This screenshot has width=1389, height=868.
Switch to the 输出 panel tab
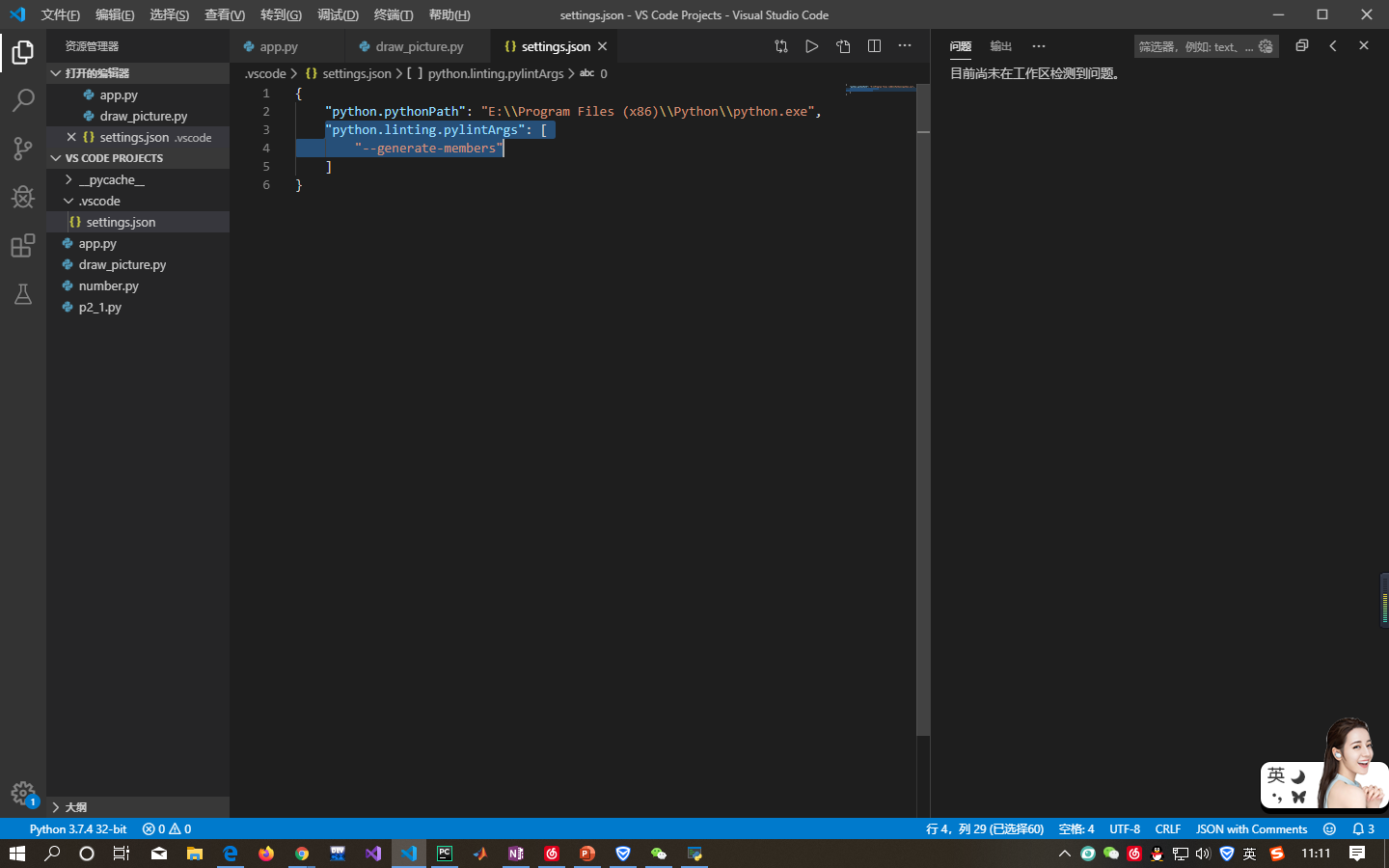click(999, 45)
